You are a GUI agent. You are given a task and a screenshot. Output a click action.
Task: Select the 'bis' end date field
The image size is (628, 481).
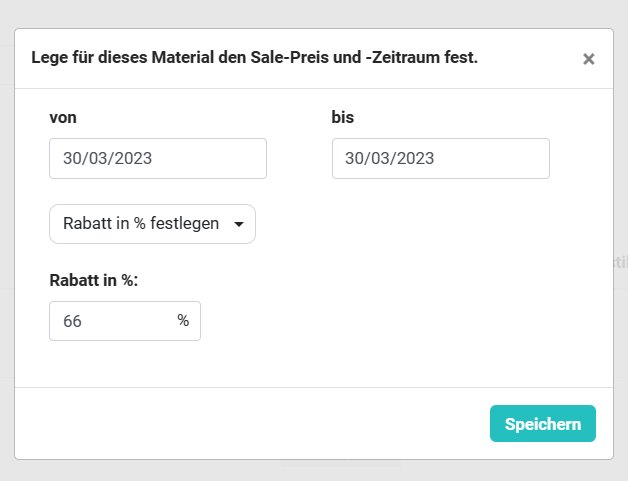(441, 158)
